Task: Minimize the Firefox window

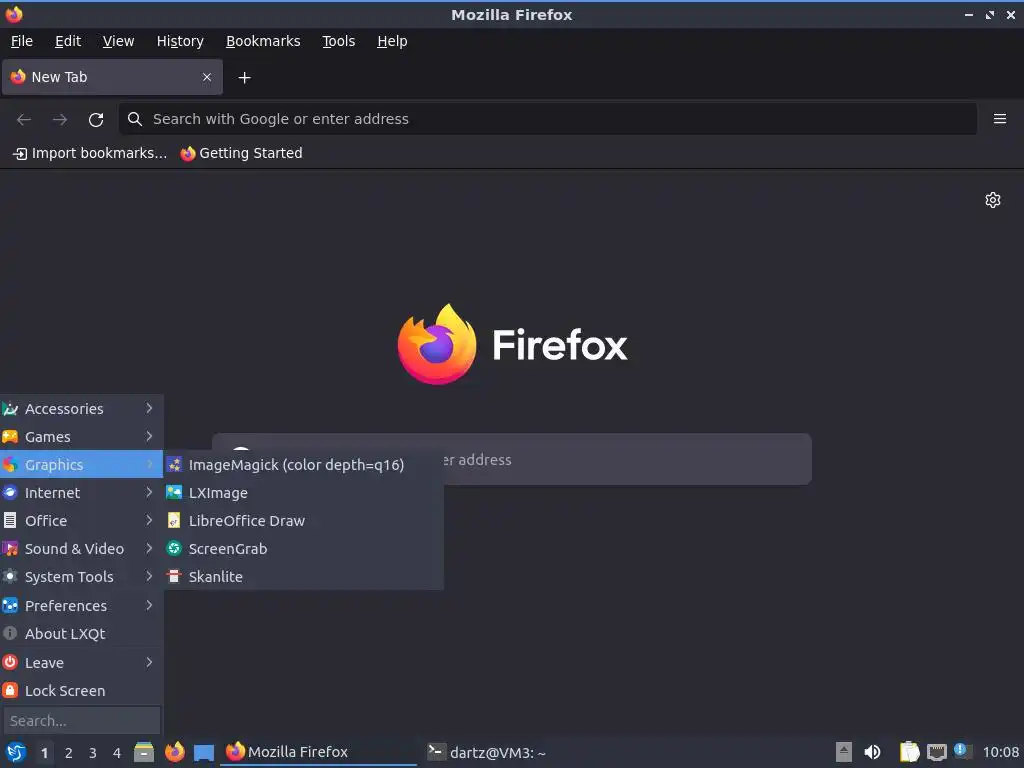Action: pyautogui.click(x=968, y=14)
